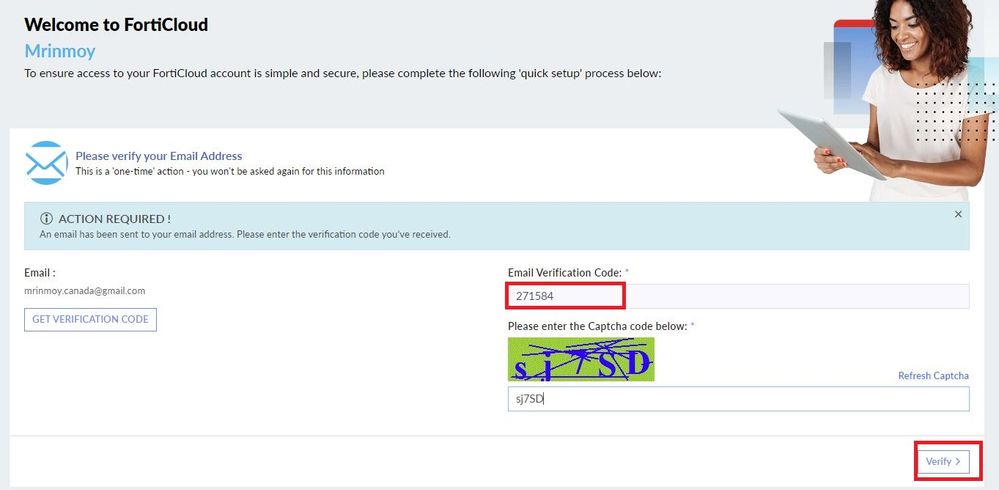Click the 'Welcome to FortiCloud' heading
This screenshot has width=999, height=490.
[116, 25]
